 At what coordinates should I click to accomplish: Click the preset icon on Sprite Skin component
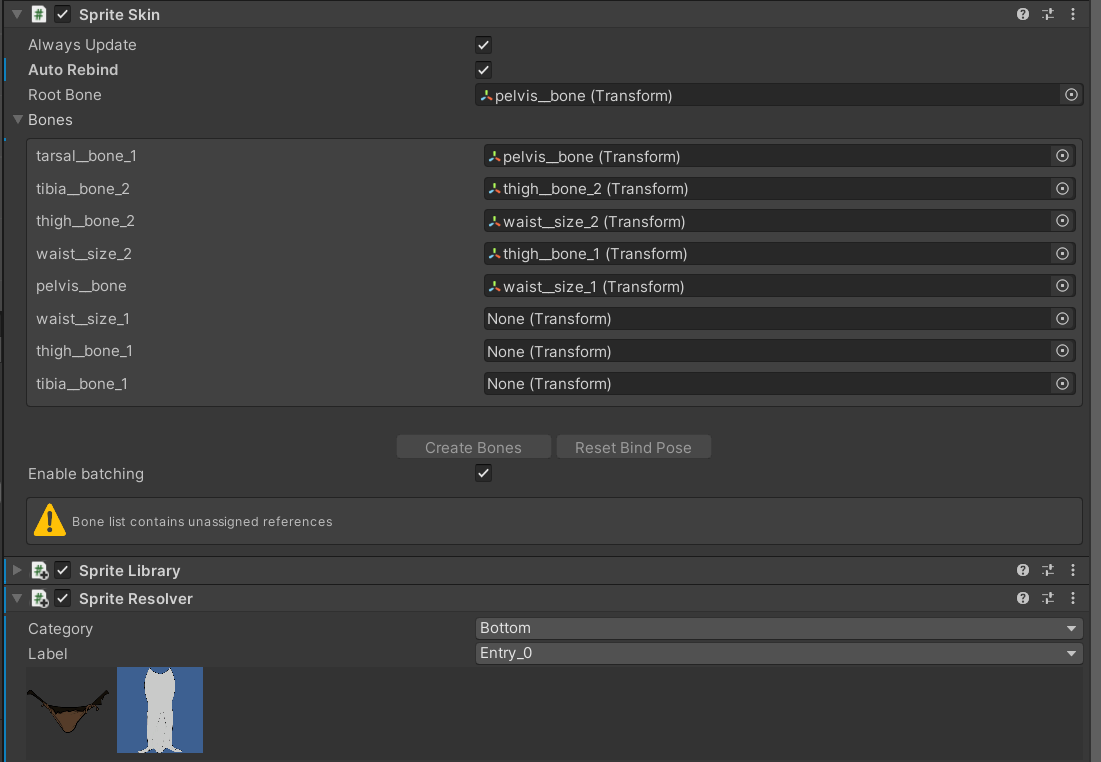pyautogui.click(x=1047, y=14)
